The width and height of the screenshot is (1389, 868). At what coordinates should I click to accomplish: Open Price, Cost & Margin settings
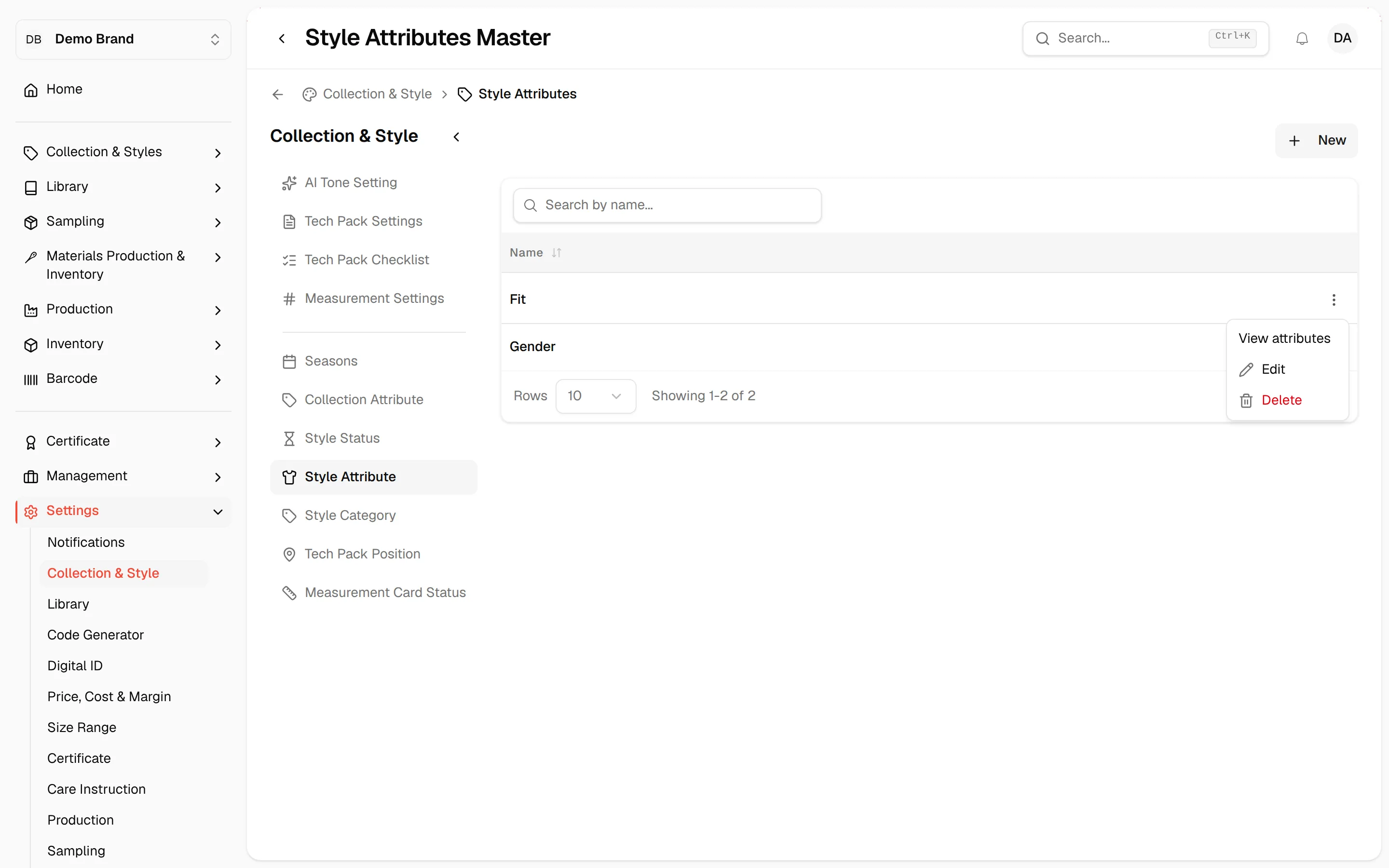(109, 697)
